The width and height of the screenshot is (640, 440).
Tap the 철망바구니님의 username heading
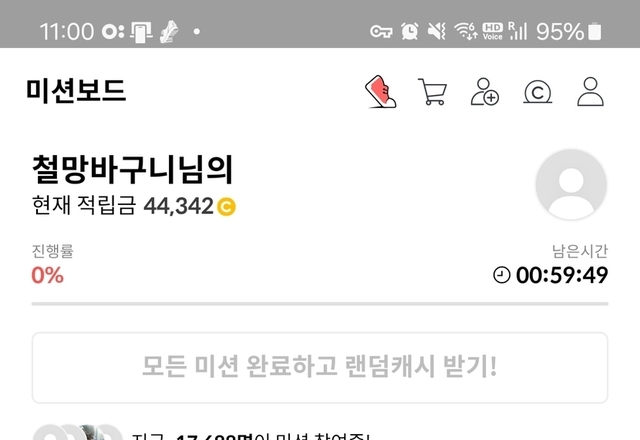[133, 169]
